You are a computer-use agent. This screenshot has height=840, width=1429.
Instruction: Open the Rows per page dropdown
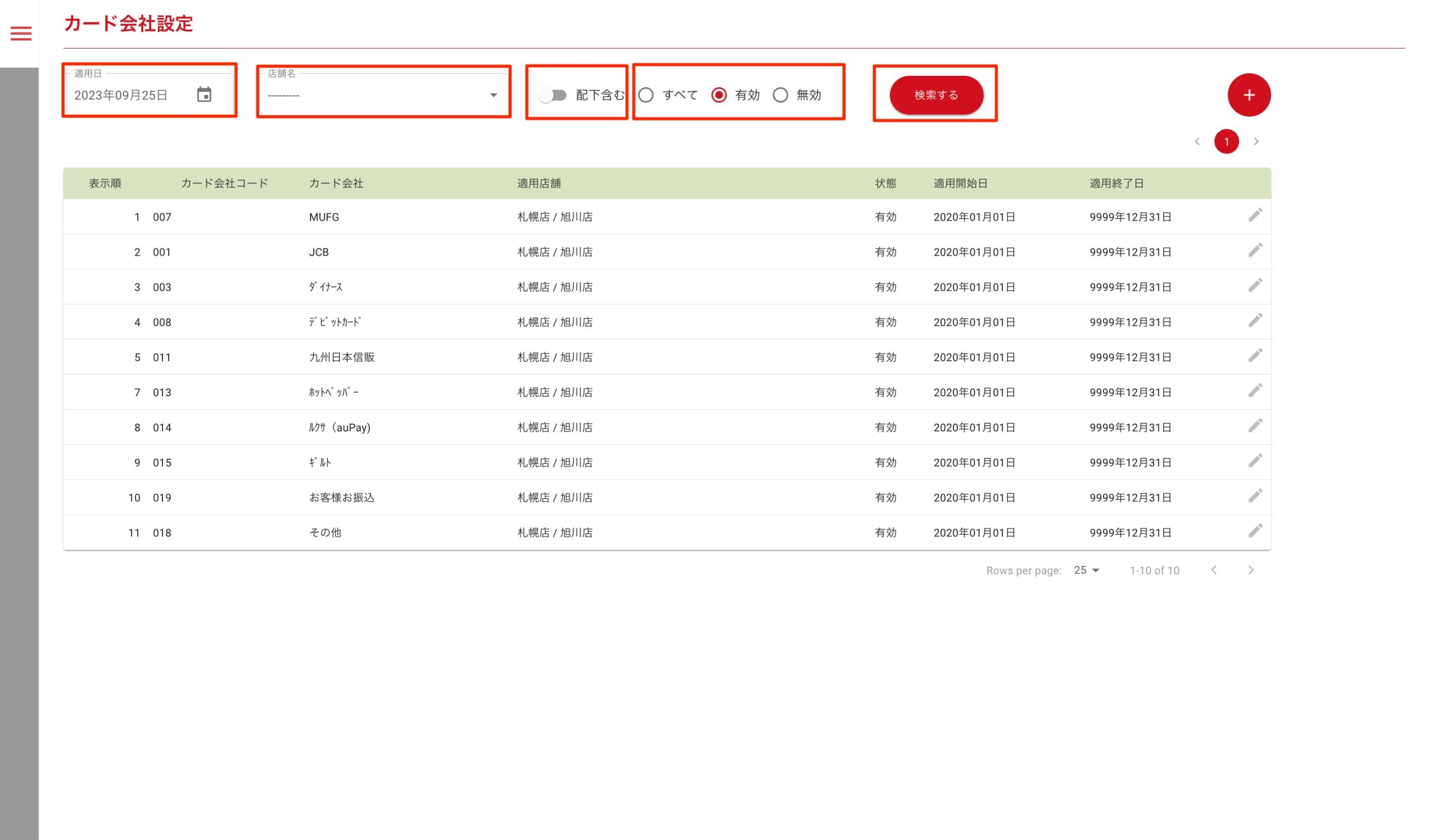(1086, 570)
